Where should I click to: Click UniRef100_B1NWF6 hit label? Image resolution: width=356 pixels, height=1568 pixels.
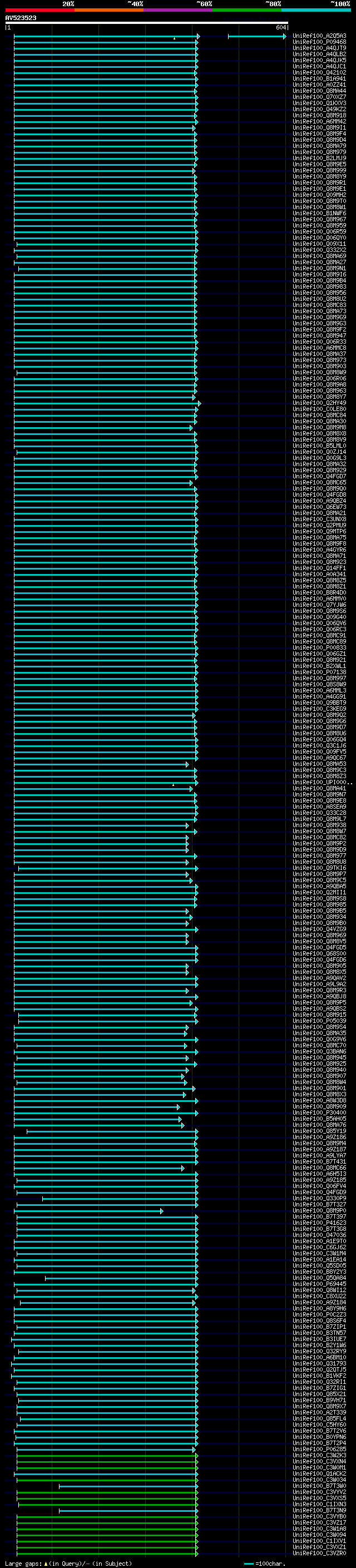click(319, 214)
